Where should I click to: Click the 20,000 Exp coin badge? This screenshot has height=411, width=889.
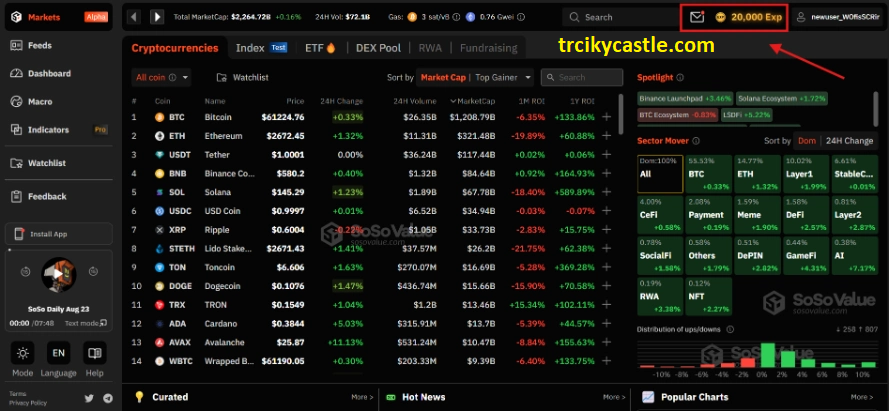click(748, 17)
